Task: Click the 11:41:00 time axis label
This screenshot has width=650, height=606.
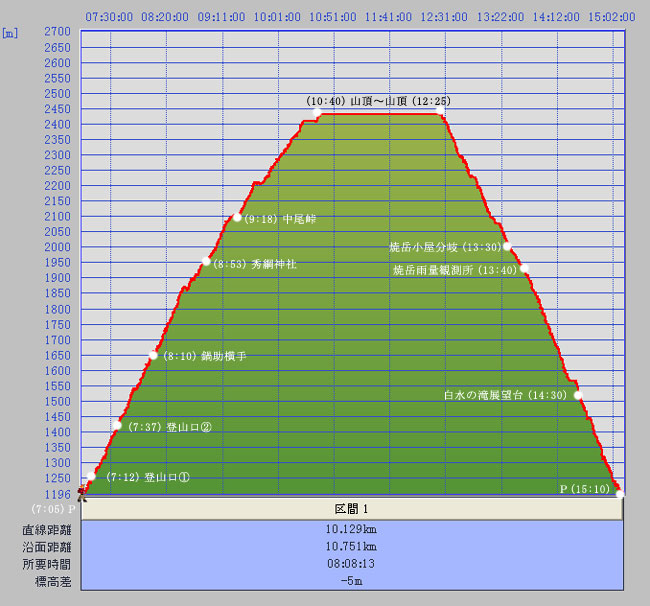Action: [388, 17]
